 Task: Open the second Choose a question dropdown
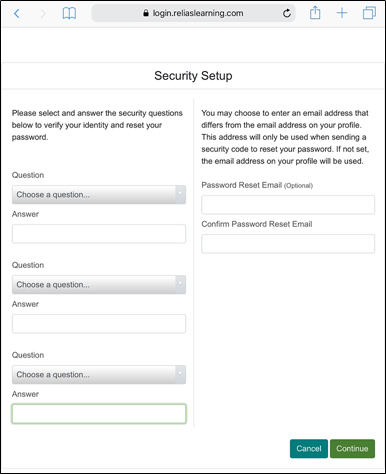[99, 285]
